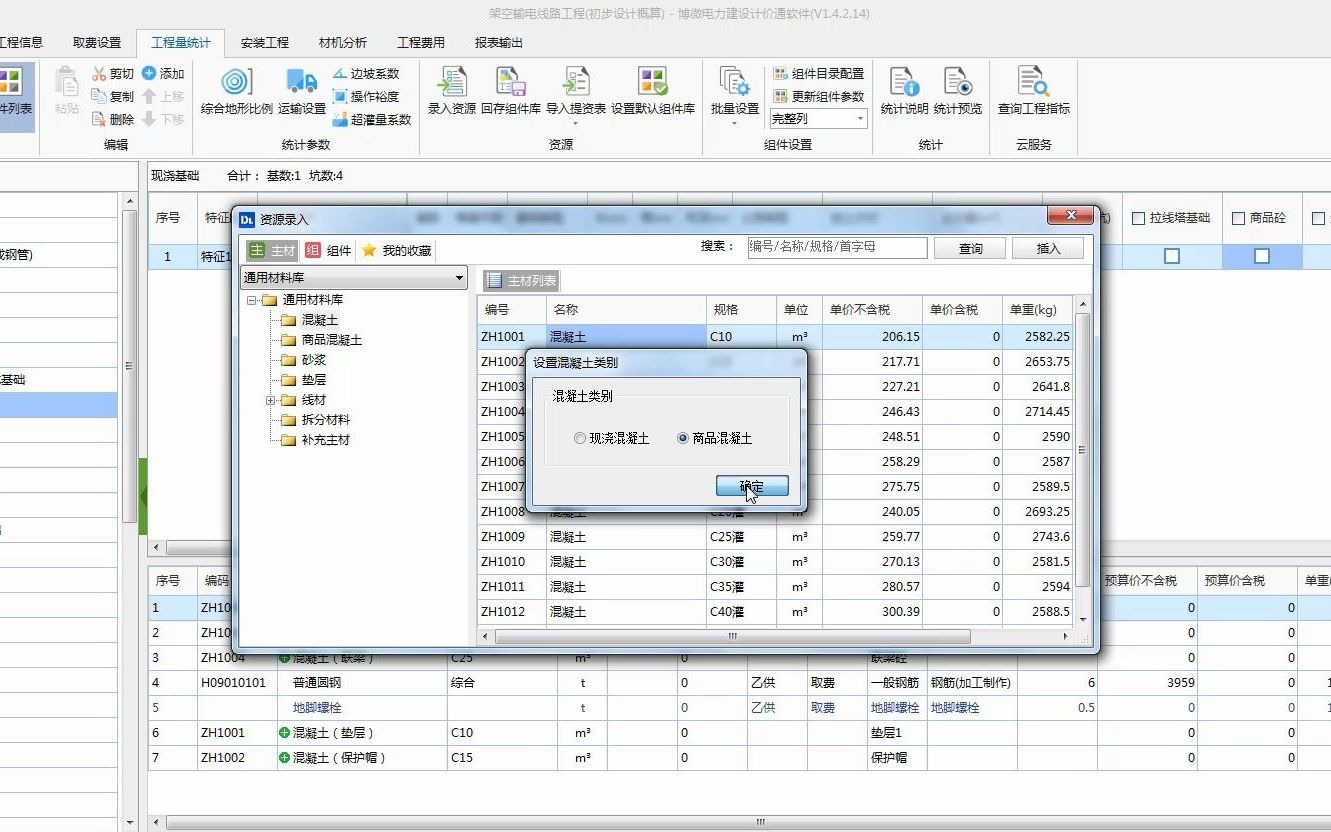Viewport: 1331px width, 832px height.
Task: Click the 复制 (copy) icon
Action: coord(99,96)
